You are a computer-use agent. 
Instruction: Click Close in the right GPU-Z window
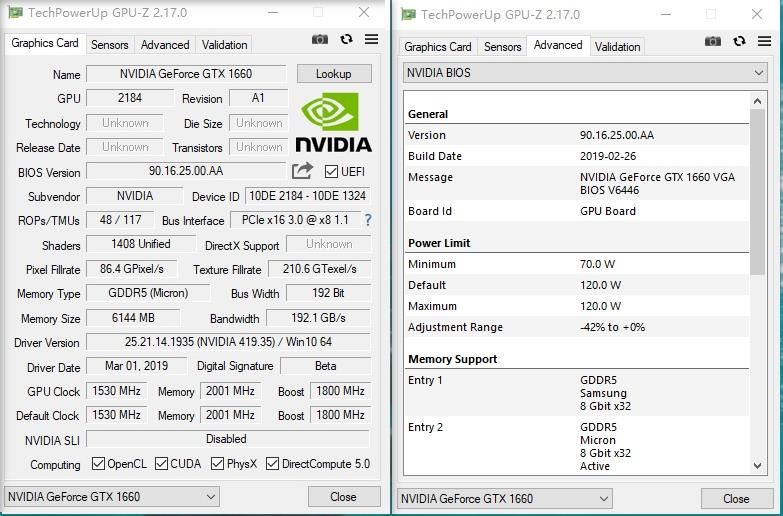pos(737,499)
